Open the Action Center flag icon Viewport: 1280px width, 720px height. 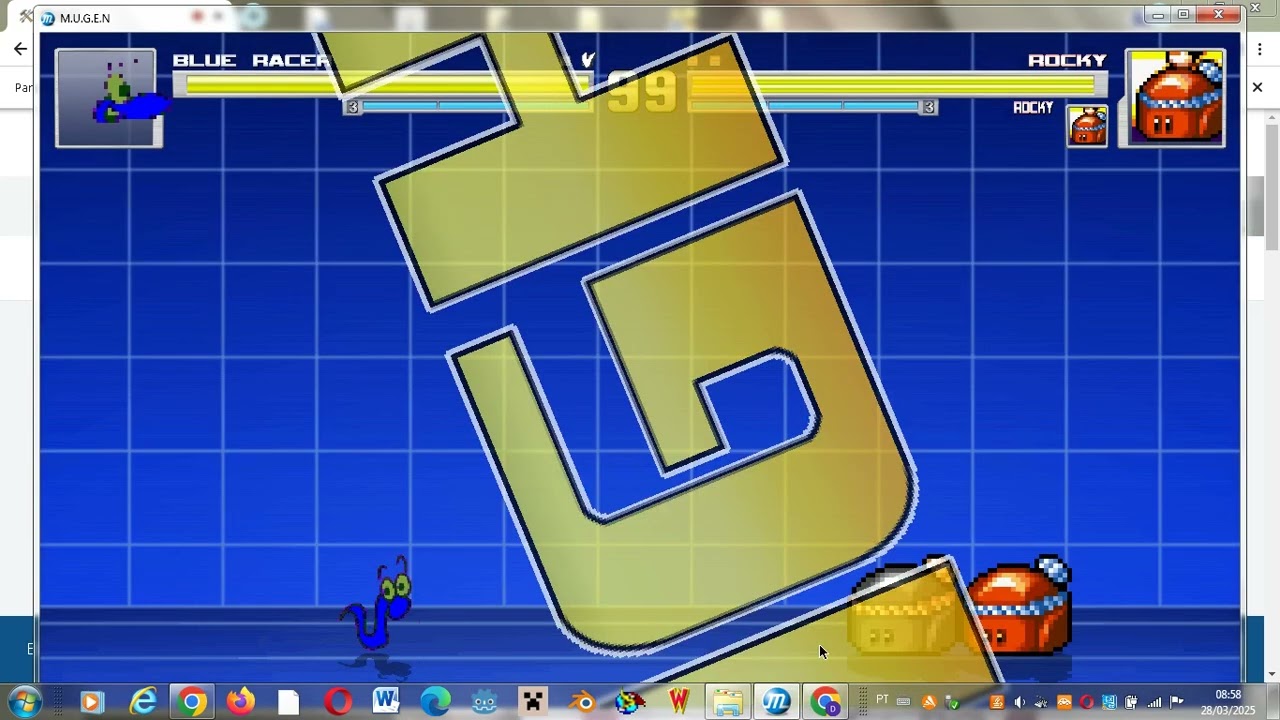(x=1176, y=702)
